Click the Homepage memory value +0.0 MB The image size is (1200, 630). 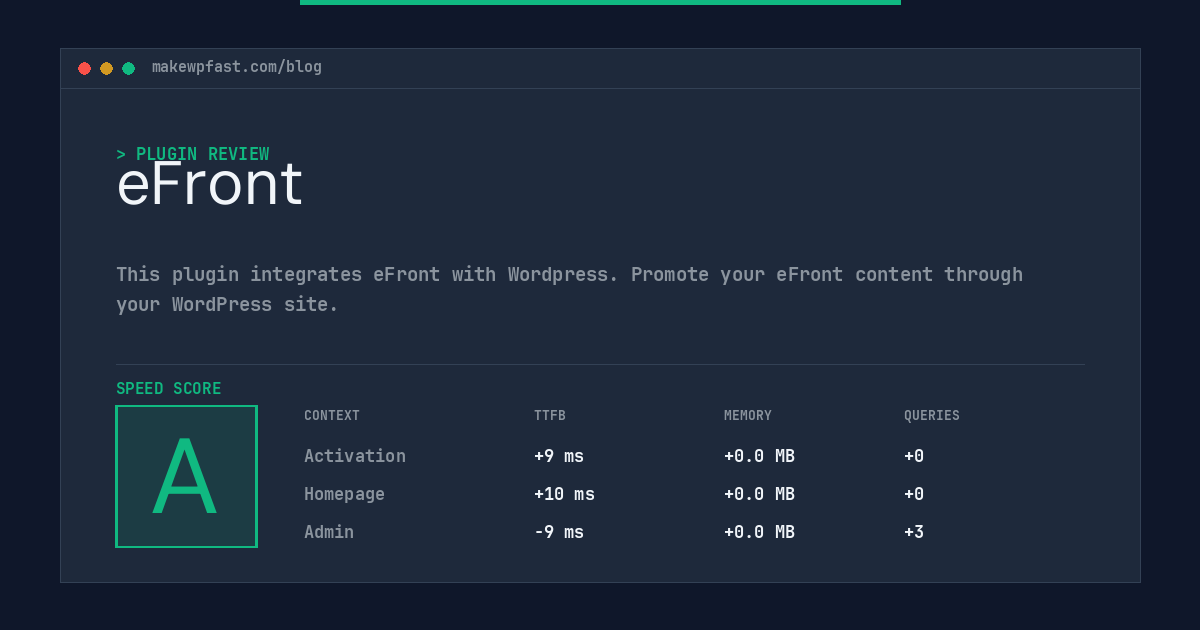coord(759,494)
